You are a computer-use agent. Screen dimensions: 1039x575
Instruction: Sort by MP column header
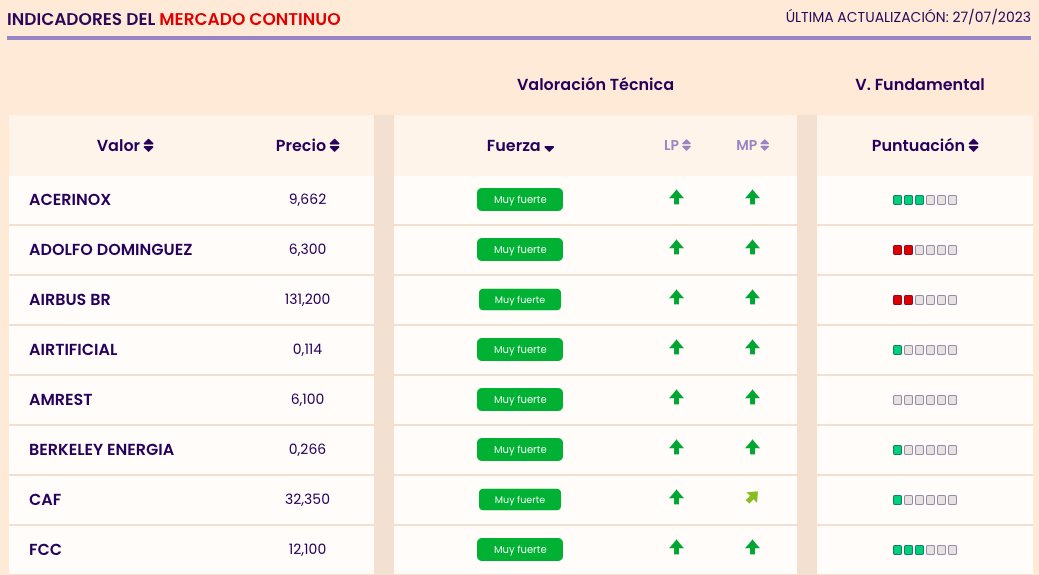click(x=752, y=146)
